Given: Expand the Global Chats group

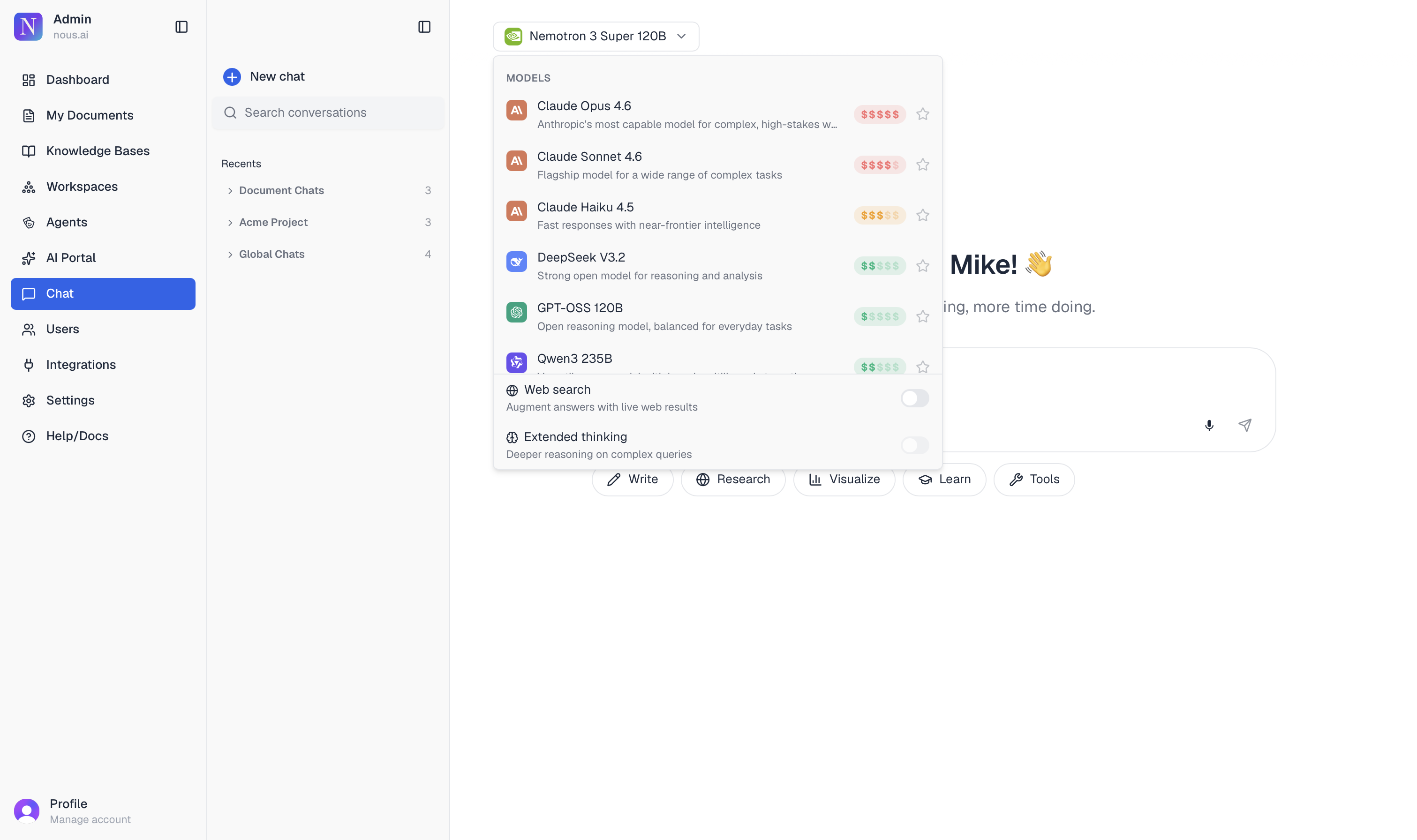Looking at the screenshot, I should pyautogui.click(x=328, y=254).
